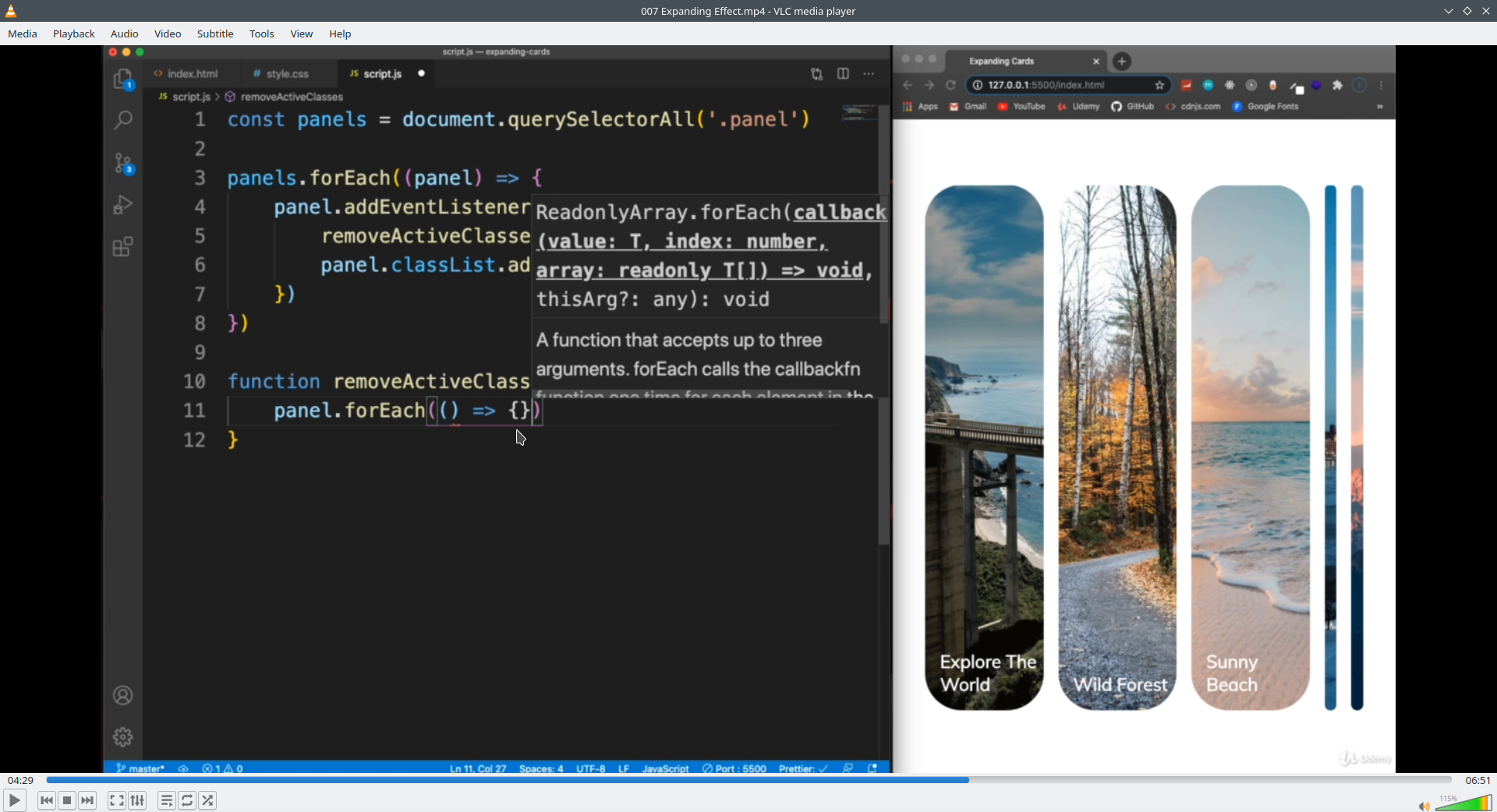Open the Extensions icon in VS Code
This screenshot has width=1497, height=812.
click(123, 247)
